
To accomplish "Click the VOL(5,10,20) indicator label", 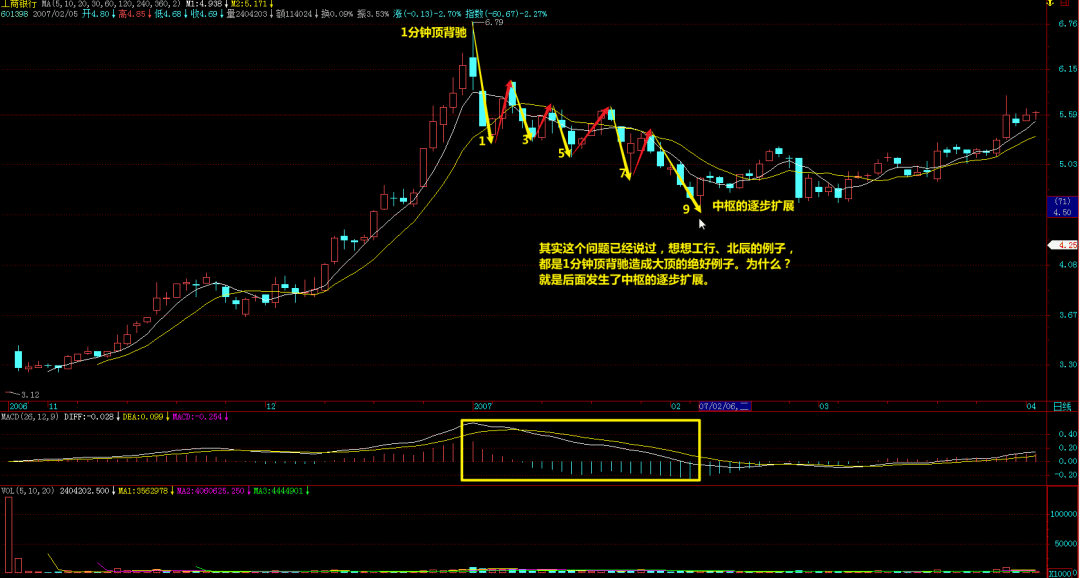I will [28, 491].
